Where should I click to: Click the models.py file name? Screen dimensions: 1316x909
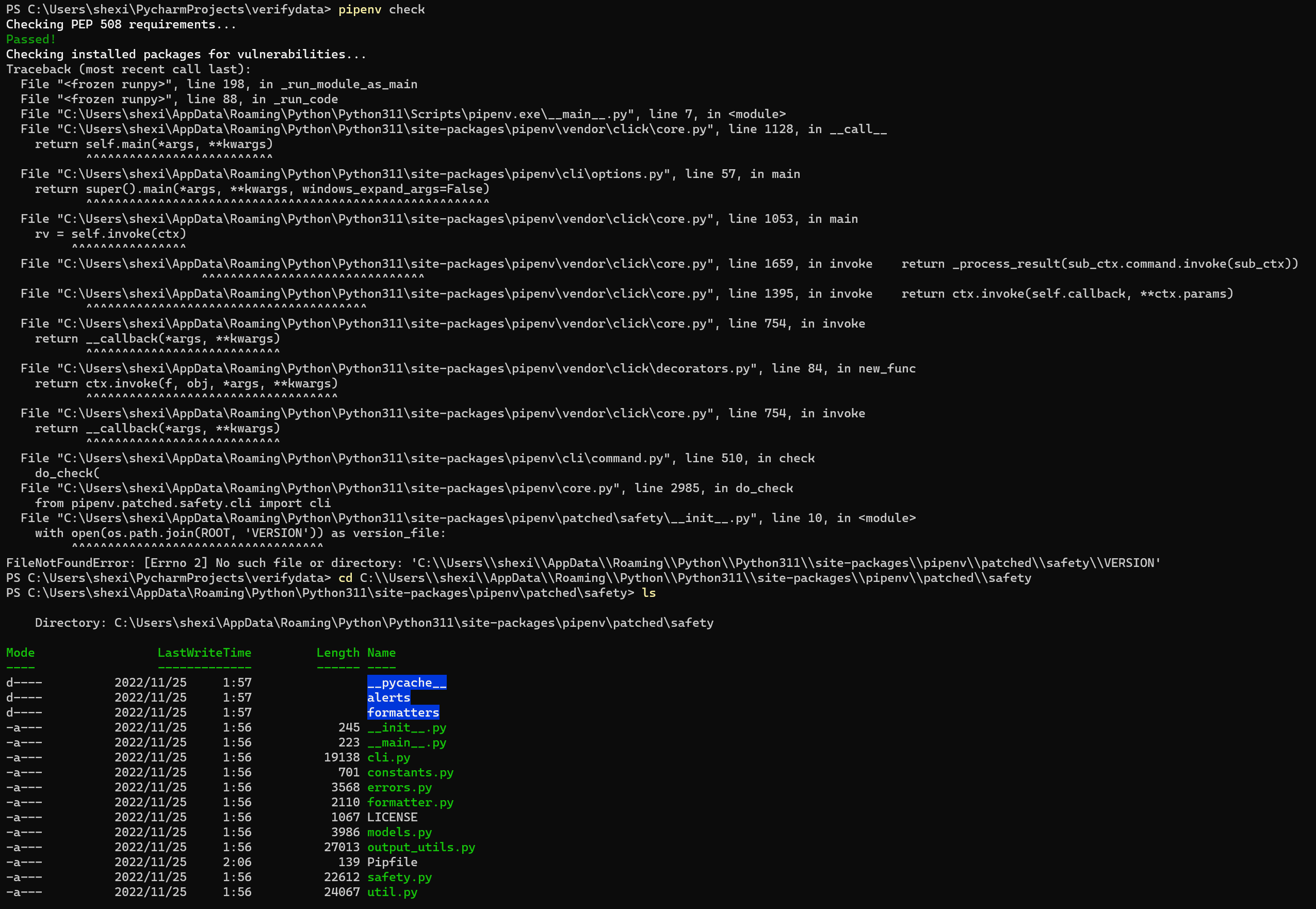(399, 832)
